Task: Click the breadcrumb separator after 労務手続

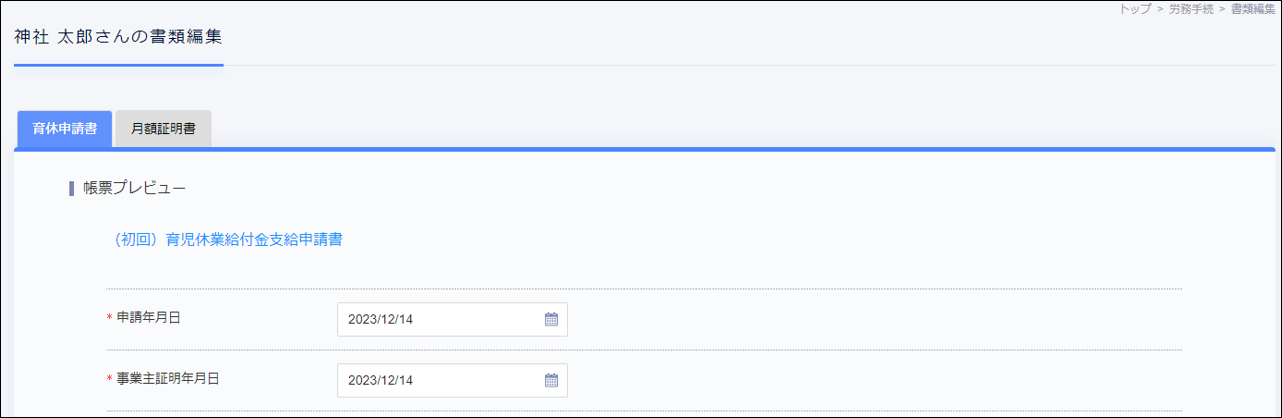Action: [x=1222, y=9]
